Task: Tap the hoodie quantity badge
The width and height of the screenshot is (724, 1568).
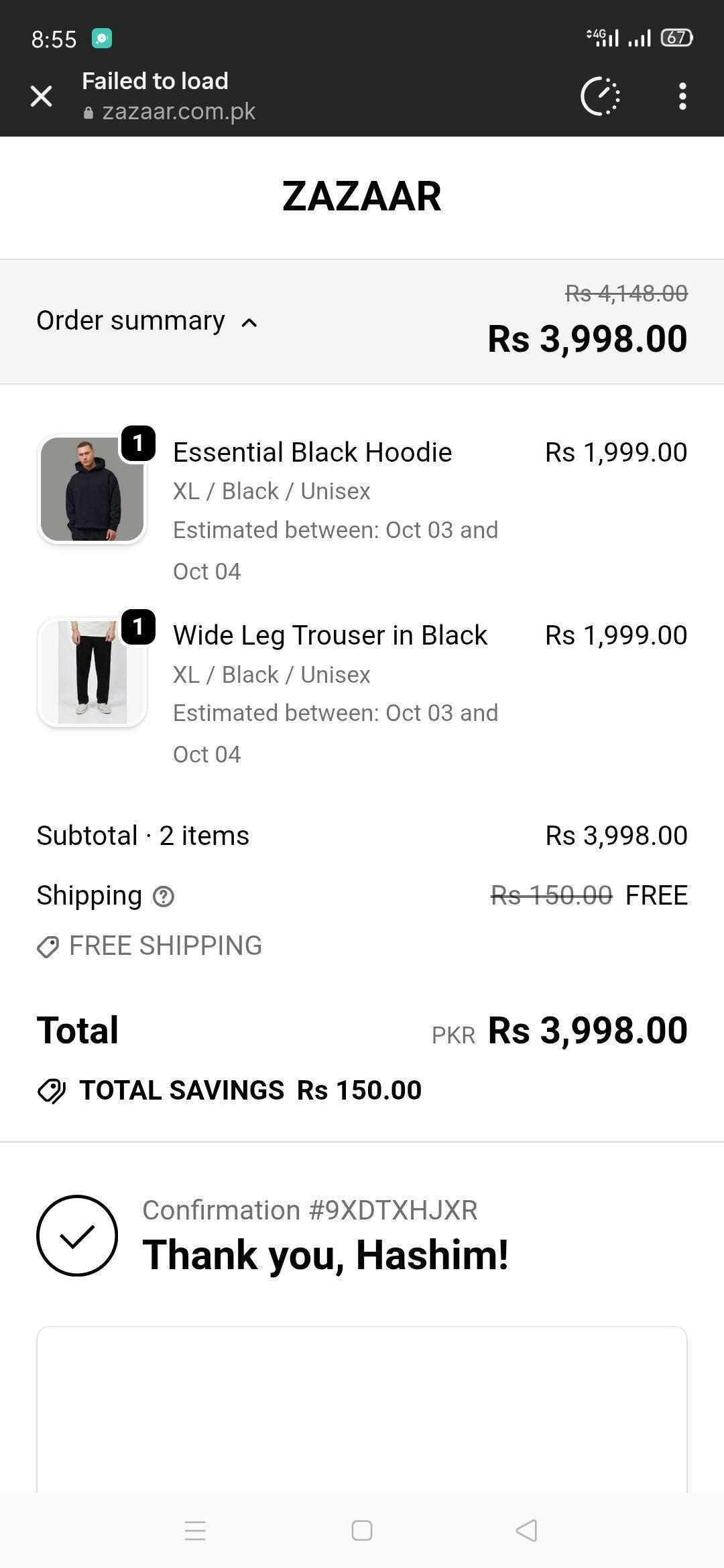Action: [x=138, y=443]
